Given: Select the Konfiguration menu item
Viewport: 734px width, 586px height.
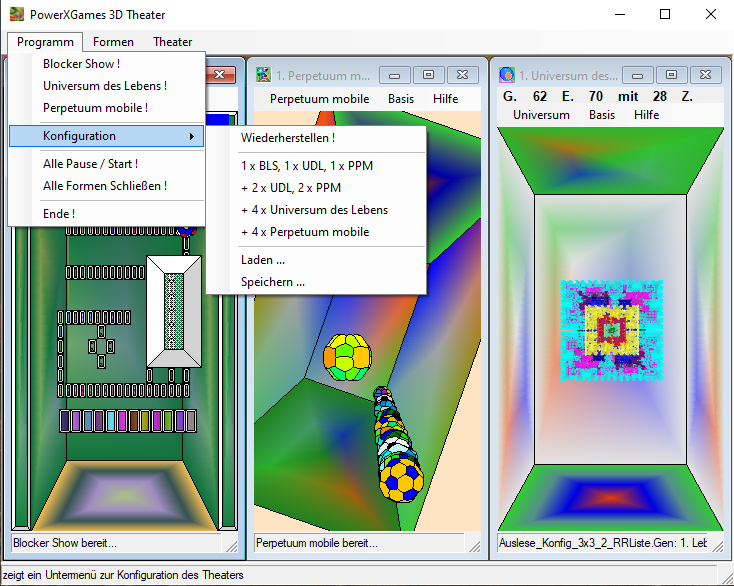Looking at the screenshot, I should point(106,136).
